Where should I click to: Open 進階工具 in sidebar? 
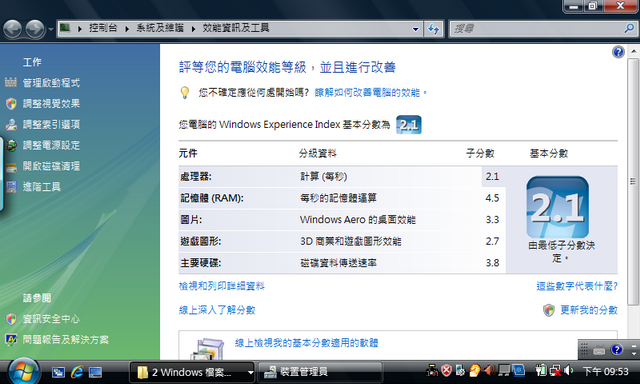tap(41, 187)
